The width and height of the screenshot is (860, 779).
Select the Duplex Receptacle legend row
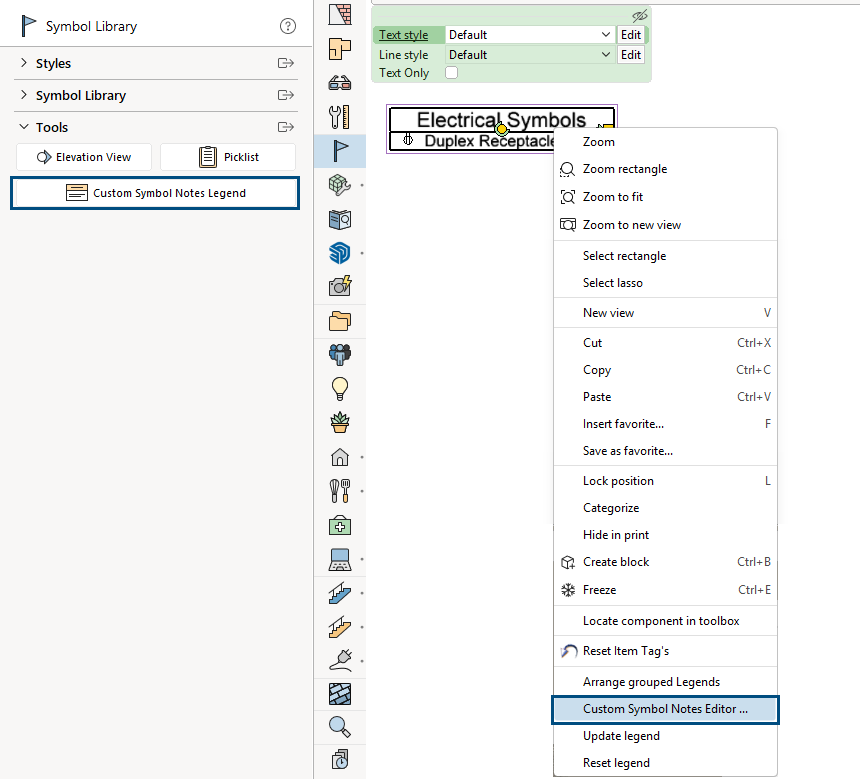[472, 141]
